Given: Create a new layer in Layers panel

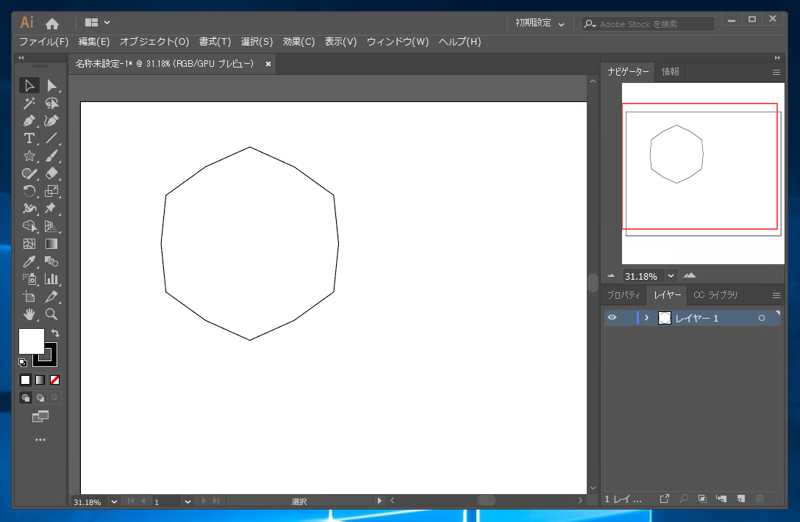Looking at the screenshot, I should coord(740,498).
